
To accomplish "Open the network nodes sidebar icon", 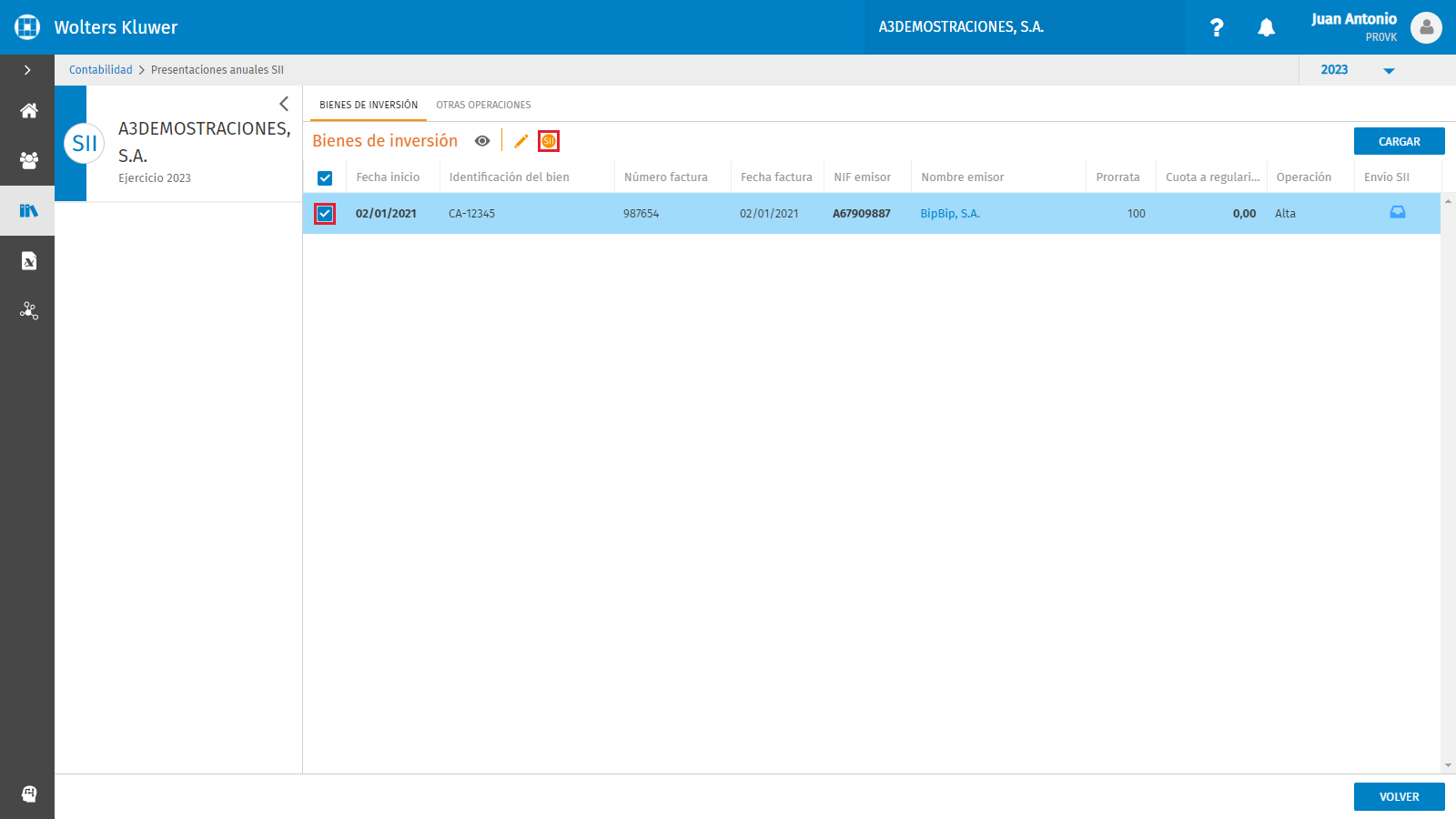I will pos(29,311).
